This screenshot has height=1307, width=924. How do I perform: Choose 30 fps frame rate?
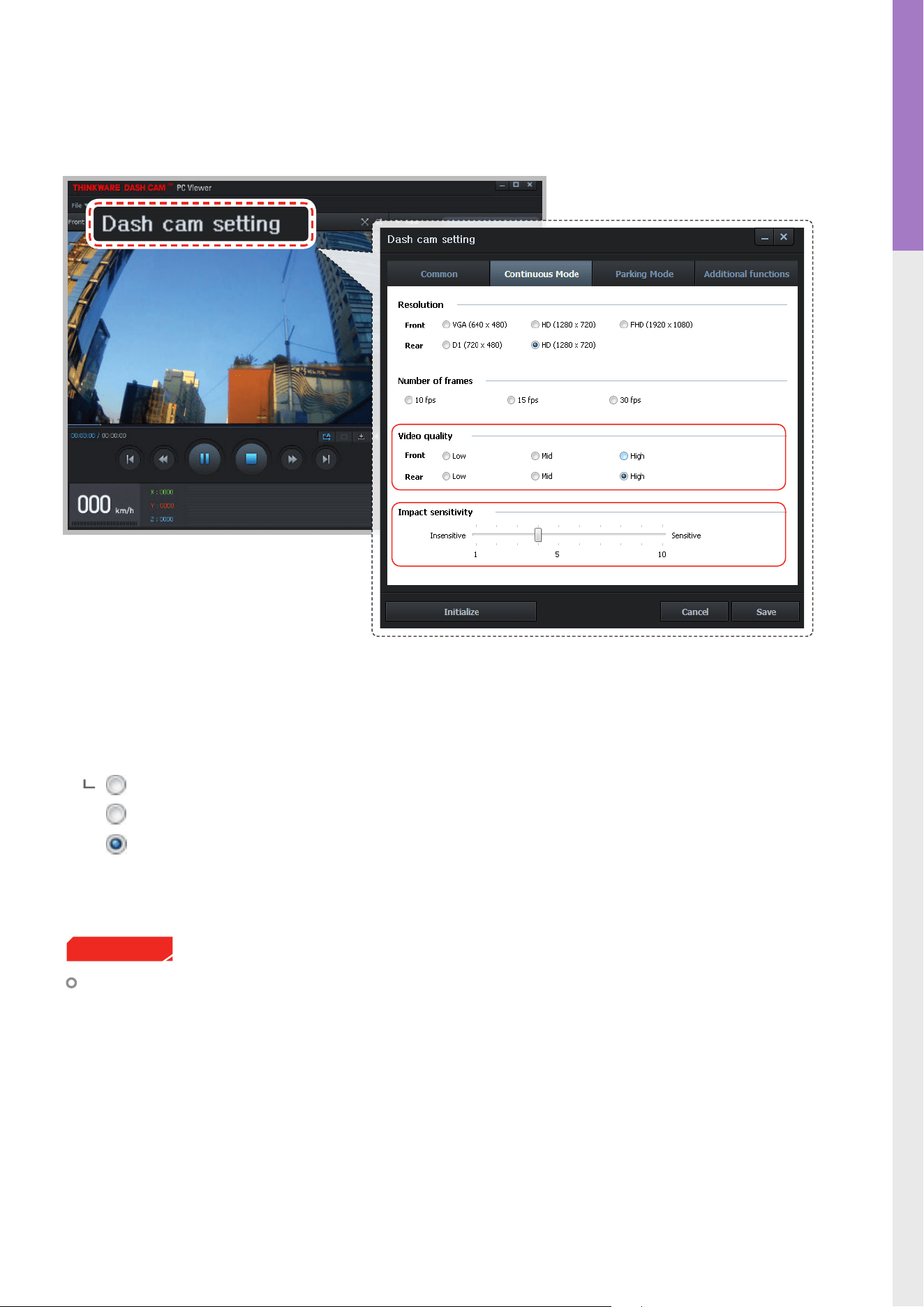[x=613, y=400]
